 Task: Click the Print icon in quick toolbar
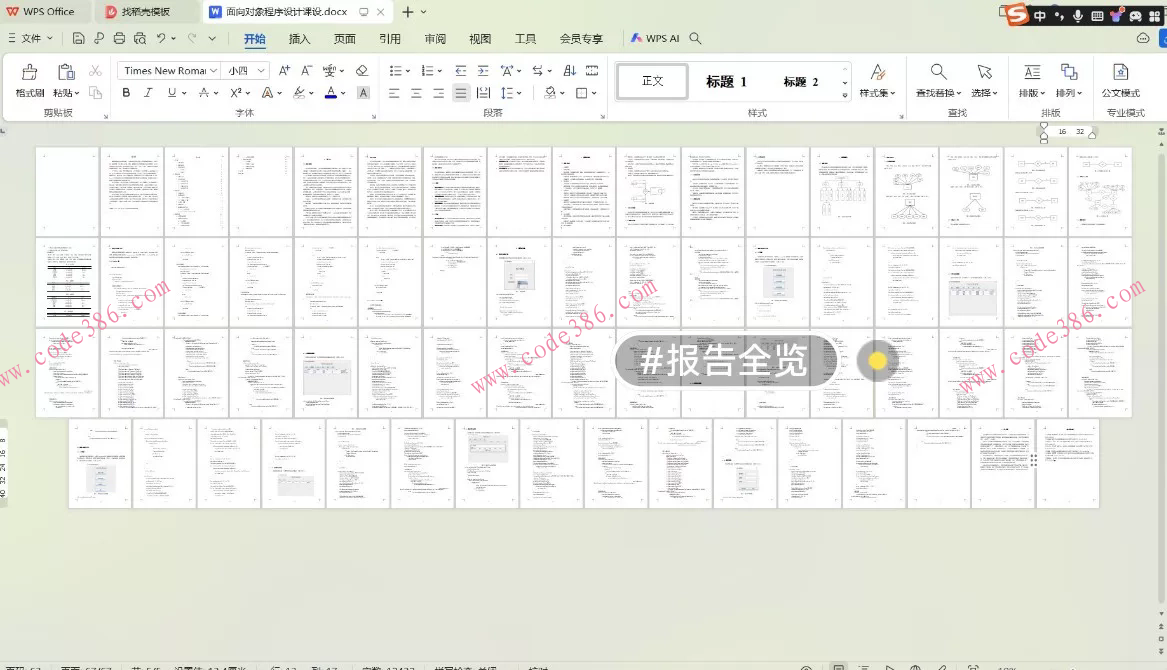pos(119,39)
